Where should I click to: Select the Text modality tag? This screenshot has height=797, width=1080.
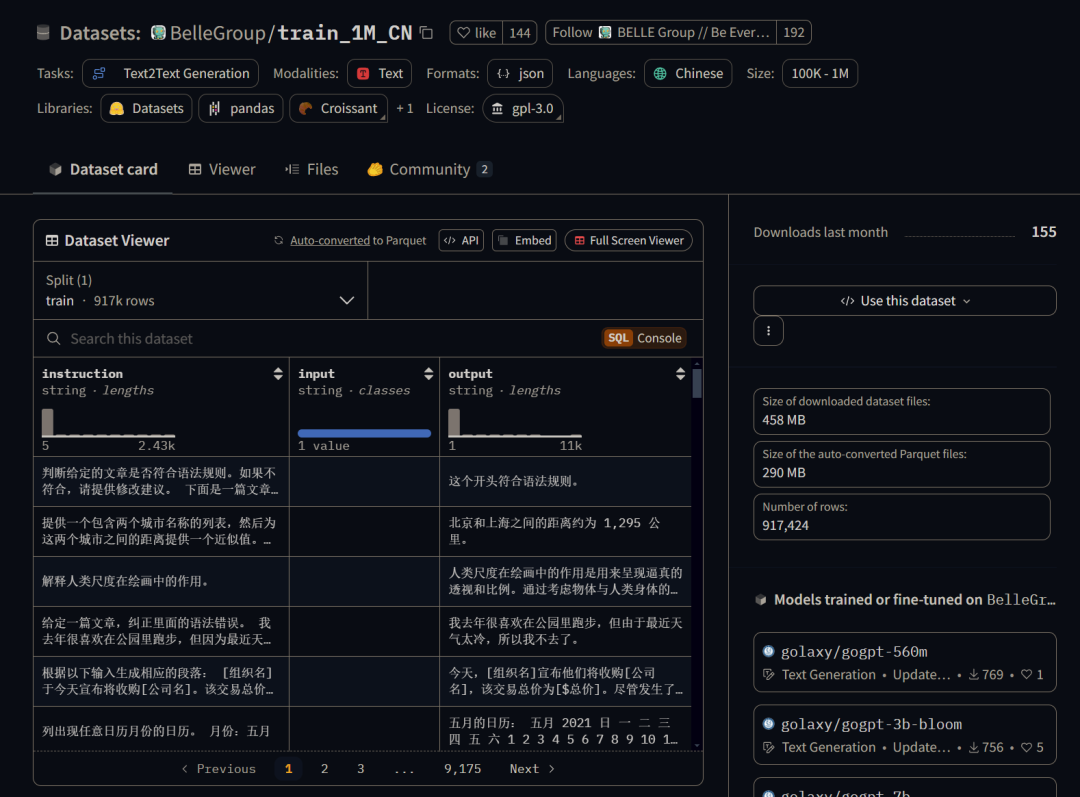click(380, 73)
